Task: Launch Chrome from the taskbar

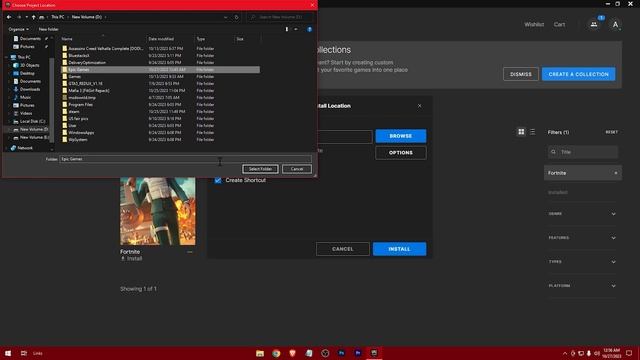Action: tap(276, 353)
